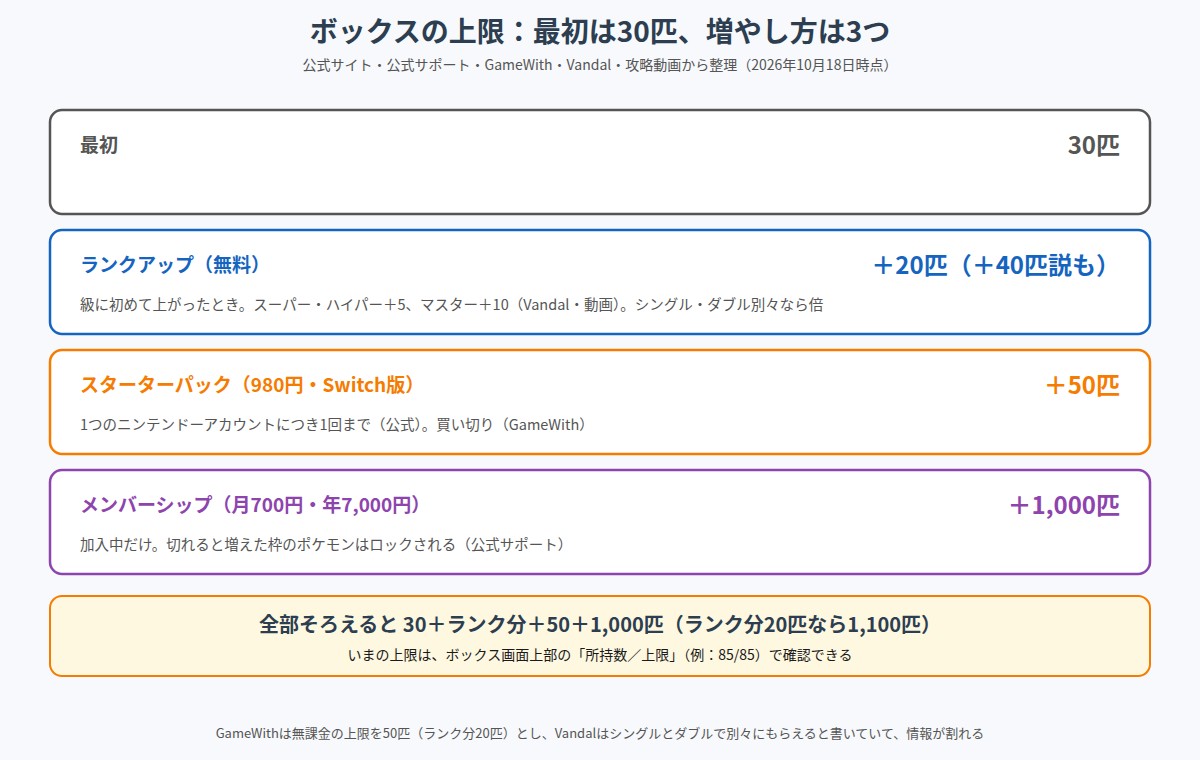The height and width of the screenshot is (760, 1200).
Task: Select the '最初' card label
Action: (99, 145)
